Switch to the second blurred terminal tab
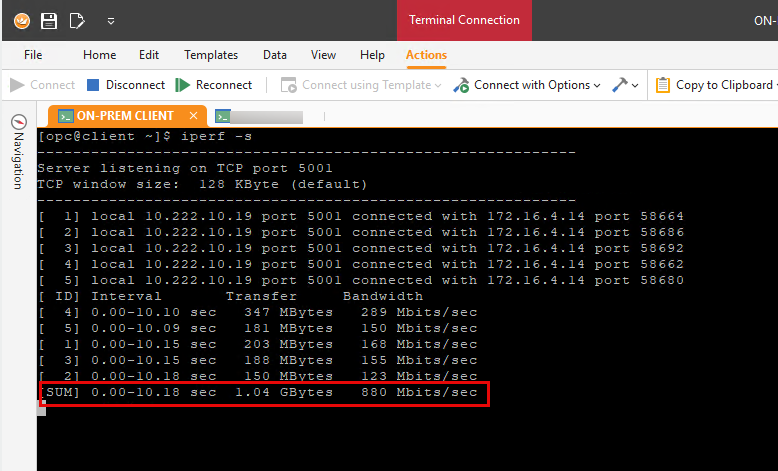Viewport: 778px width, 471px height. [259, 116]
